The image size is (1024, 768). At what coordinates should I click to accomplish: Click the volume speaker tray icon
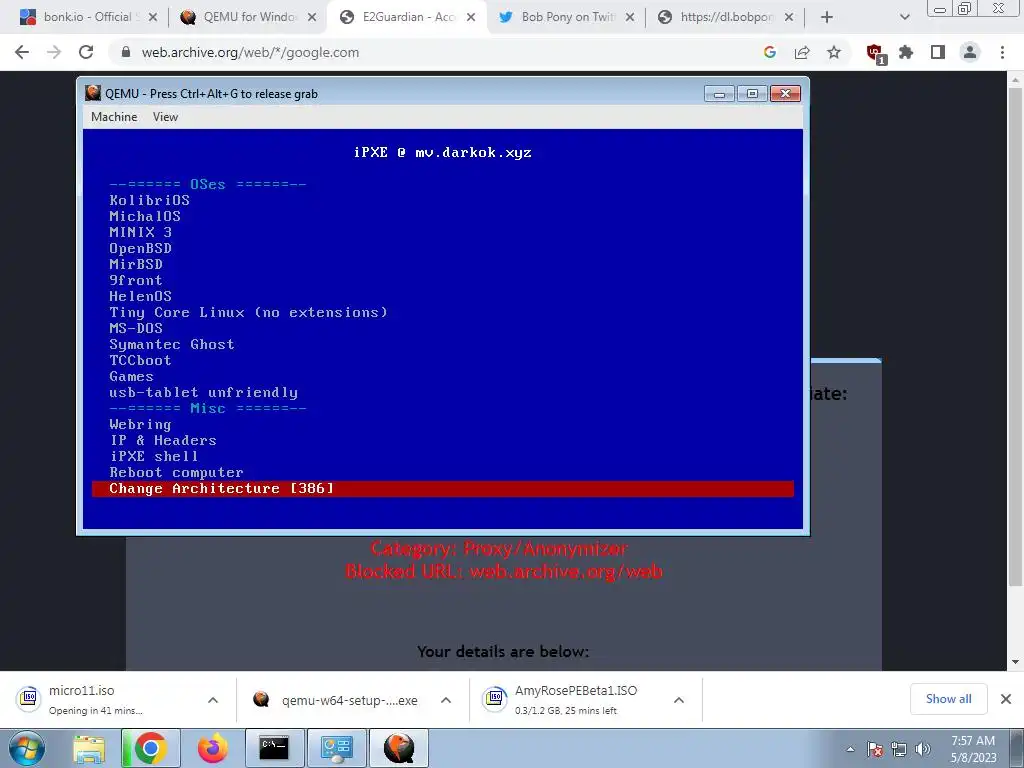point(922,749)
